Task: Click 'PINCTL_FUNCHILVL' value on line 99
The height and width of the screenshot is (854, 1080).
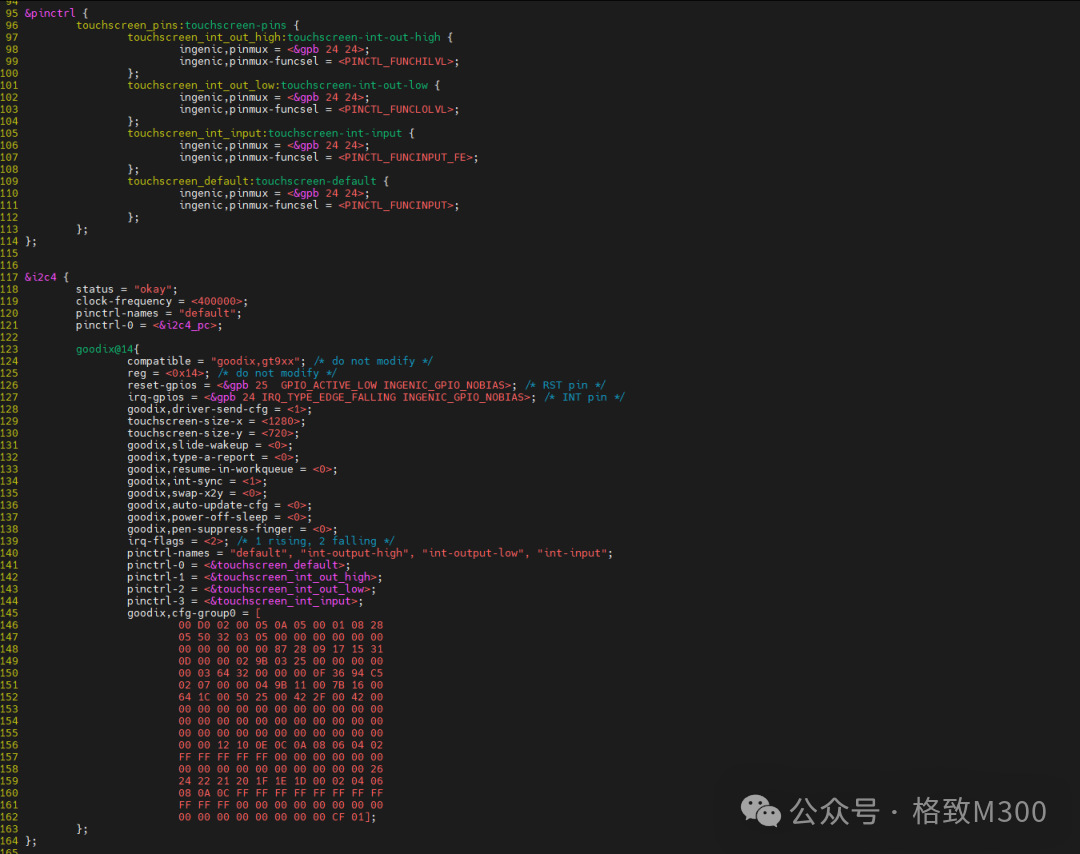Action: [396, 61]
